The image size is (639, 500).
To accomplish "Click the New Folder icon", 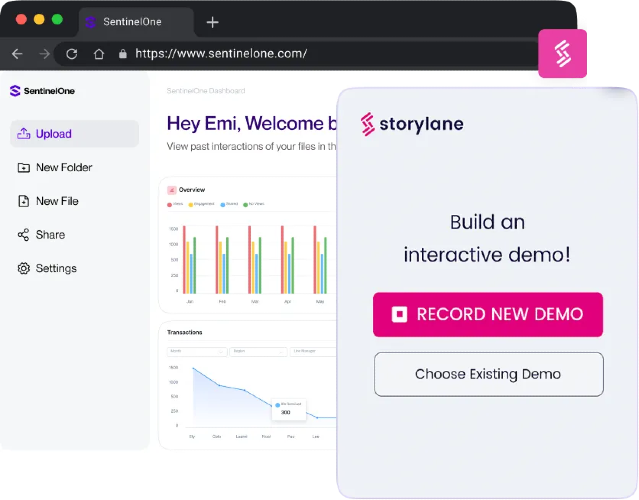I will click(24, 167).
